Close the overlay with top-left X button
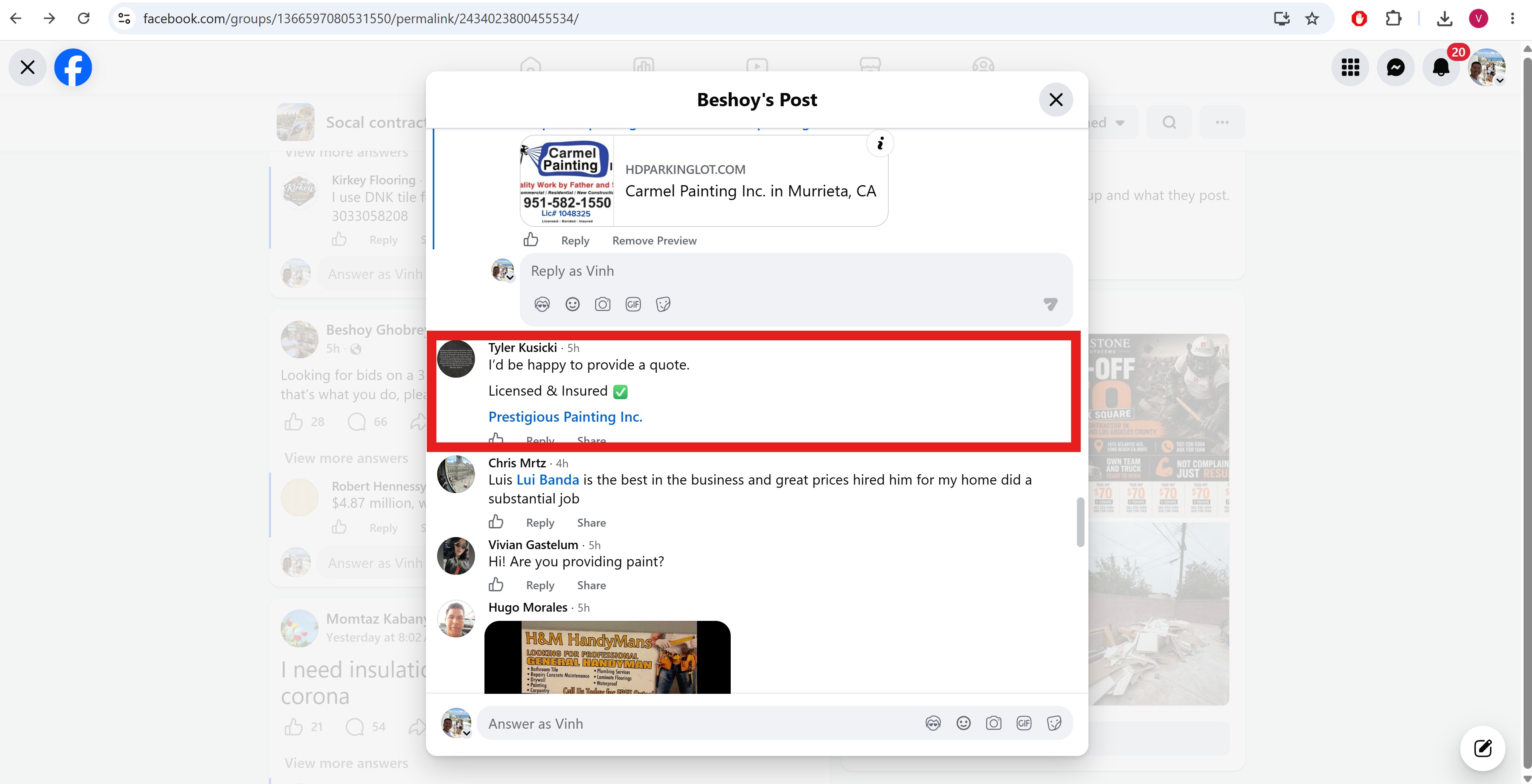The image size is (1532, 784). (x=27, y=67)
